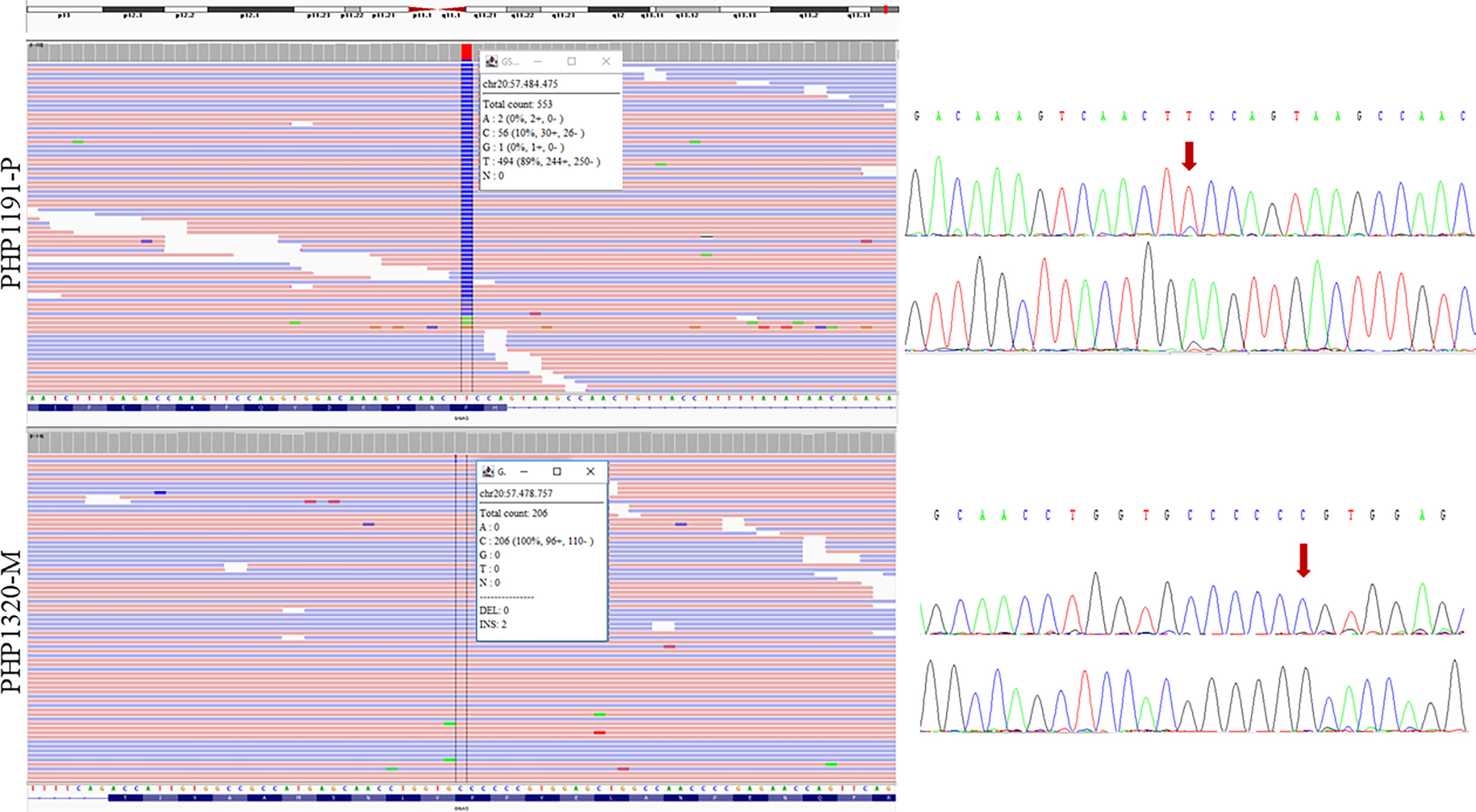
Task: Select the 'Total count: 553' line
Action: pos(517,104)
